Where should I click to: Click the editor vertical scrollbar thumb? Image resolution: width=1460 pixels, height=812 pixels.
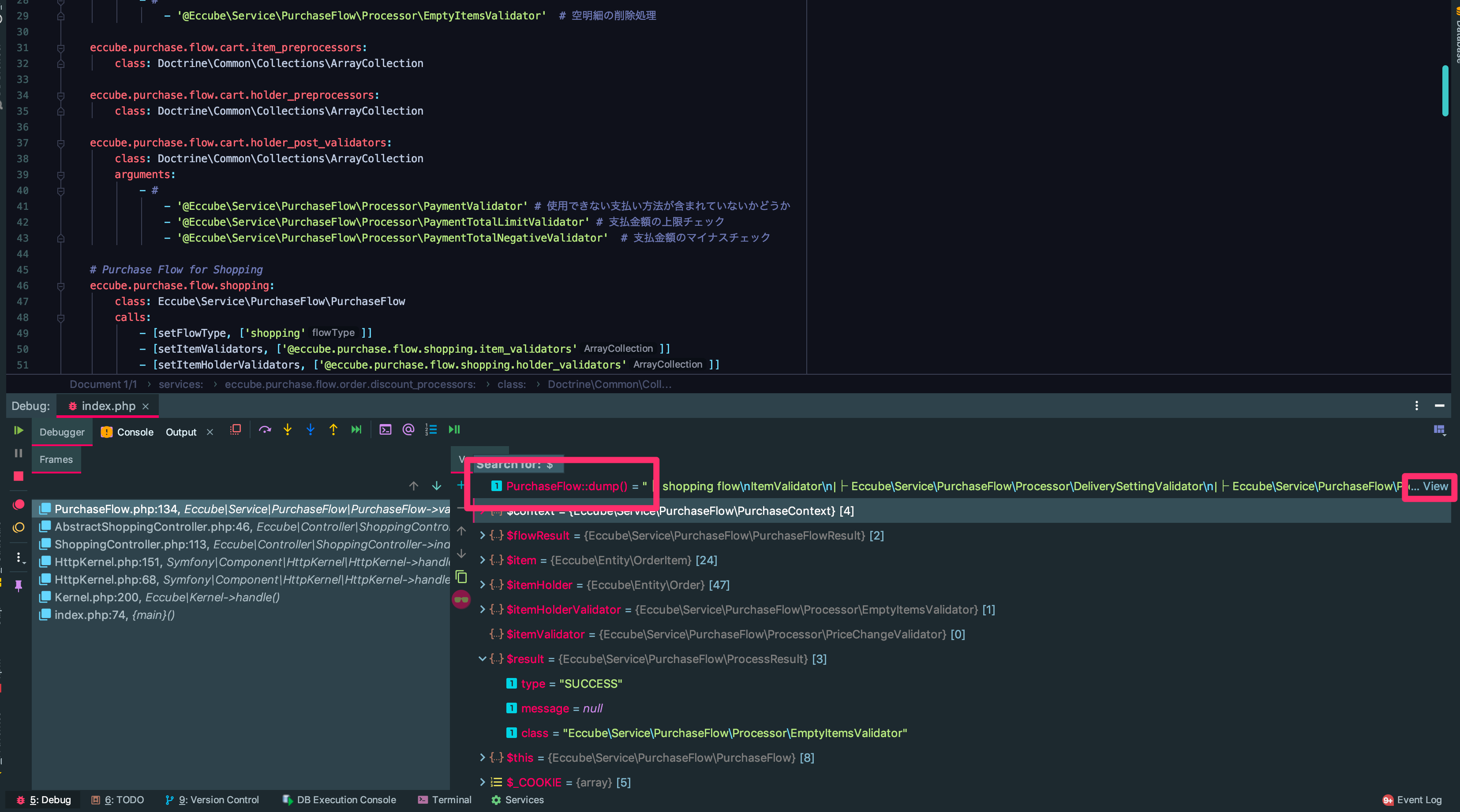[x=1445, y=91]
